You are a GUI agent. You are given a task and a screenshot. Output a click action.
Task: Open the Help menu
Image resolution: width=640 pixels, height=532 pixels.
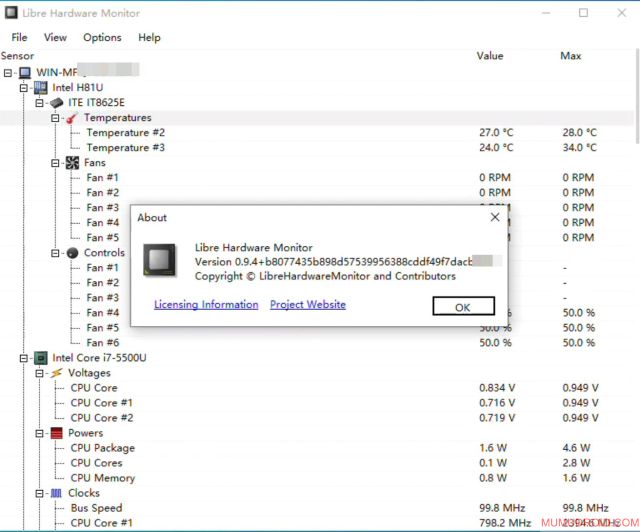[x=149, y=38]
